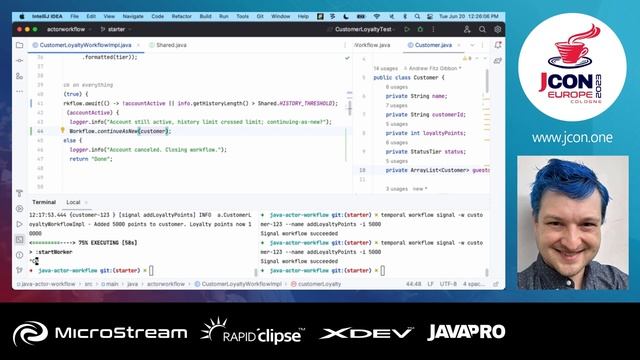Click the src breadcrumb in navigation bar

click(x=88, y=284)
